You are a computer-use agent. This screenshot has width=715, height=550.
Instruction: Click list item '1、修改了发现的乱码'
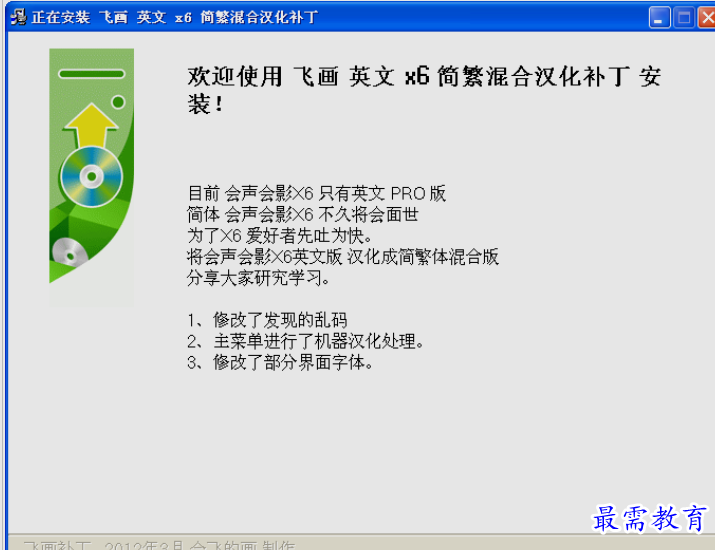[267, 320]
